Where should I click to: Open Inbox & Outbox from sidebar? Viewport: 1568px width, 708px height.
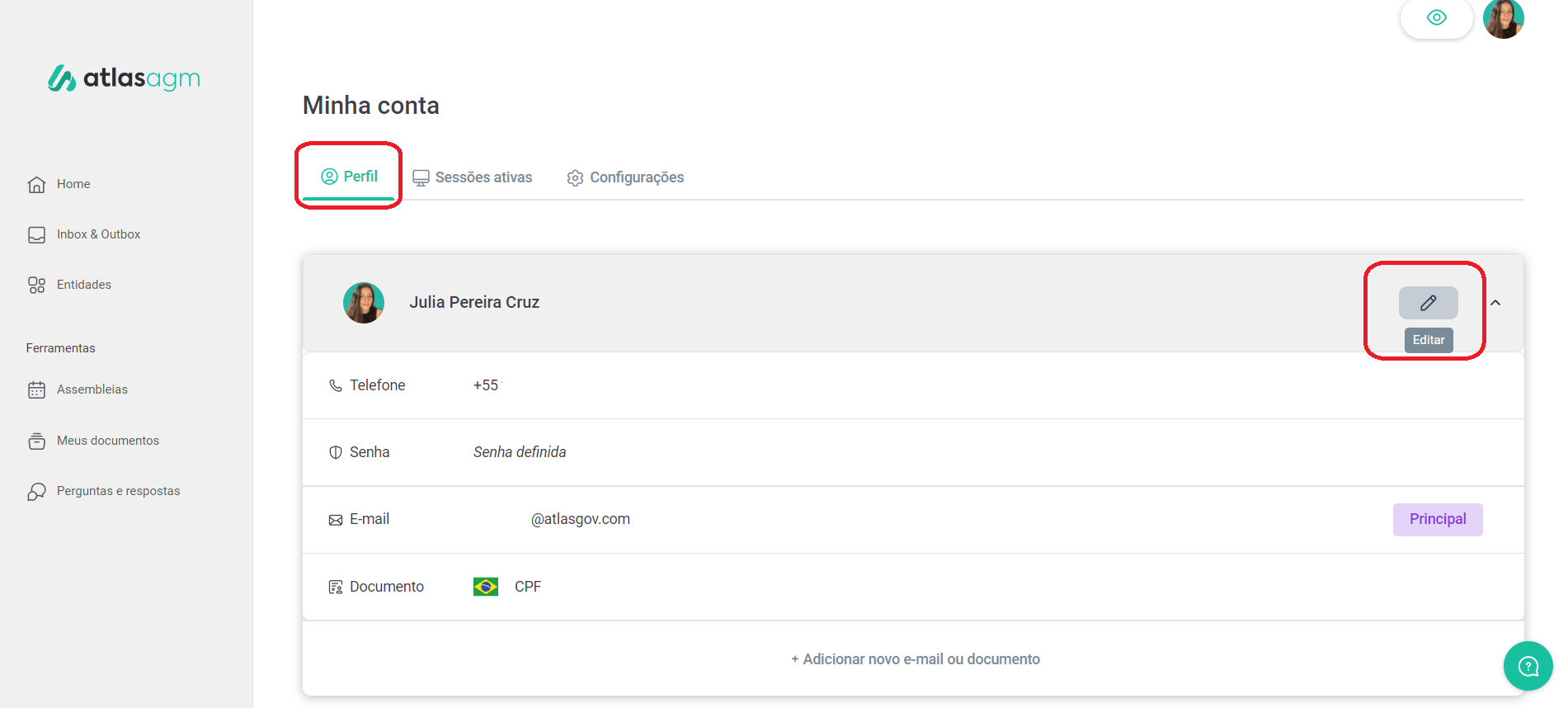98,234
